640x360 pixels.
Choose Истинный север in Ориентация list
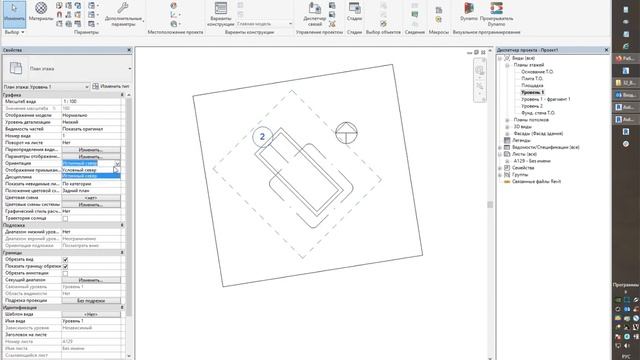click(x=91, y=176)
